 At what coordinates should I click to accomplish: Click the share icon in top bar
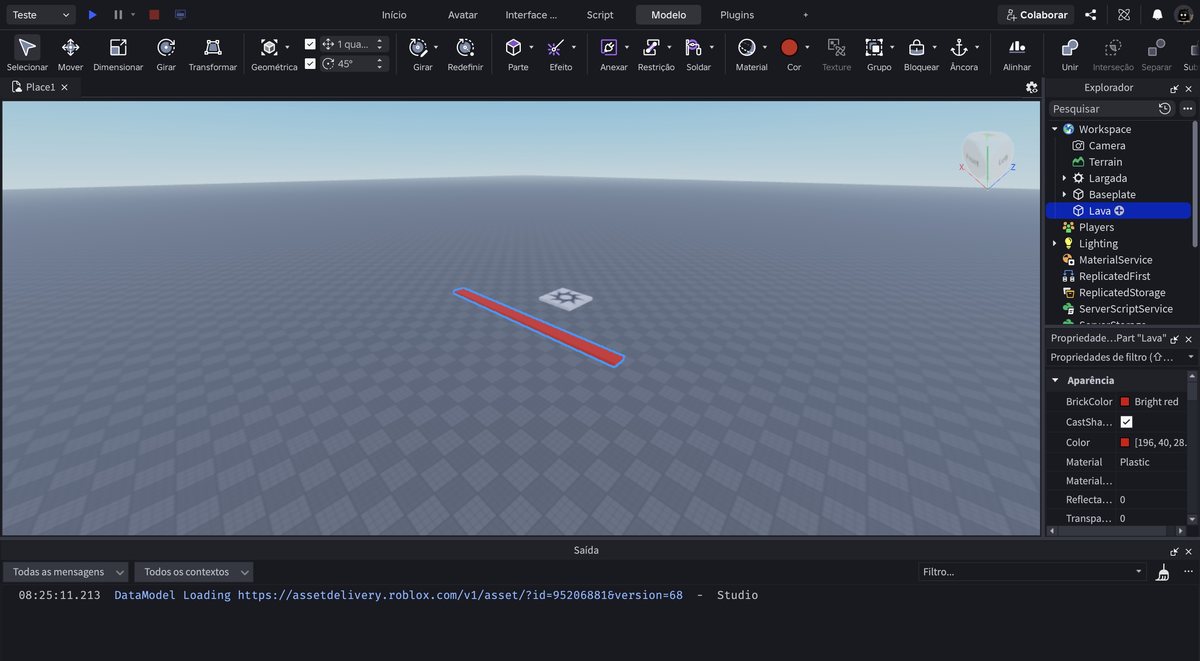[x=1091, y=15]
